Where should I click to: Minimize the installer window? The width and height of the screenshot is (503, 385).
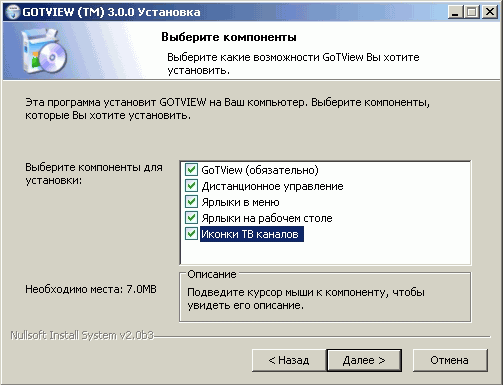[455, 12]
